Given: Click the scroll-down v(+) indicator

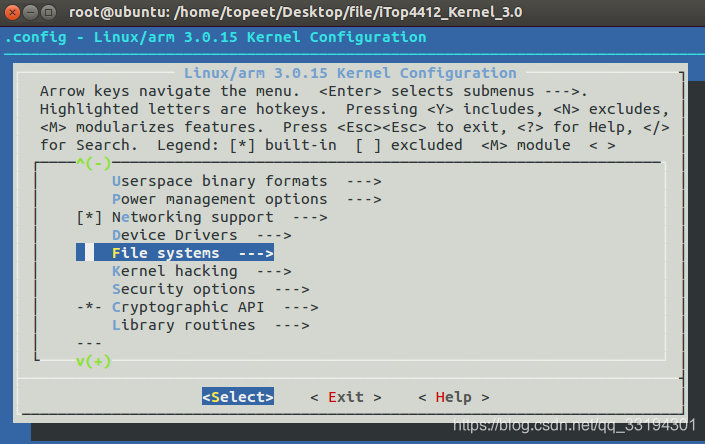Looking at the screenshot, I should point(94,361).
